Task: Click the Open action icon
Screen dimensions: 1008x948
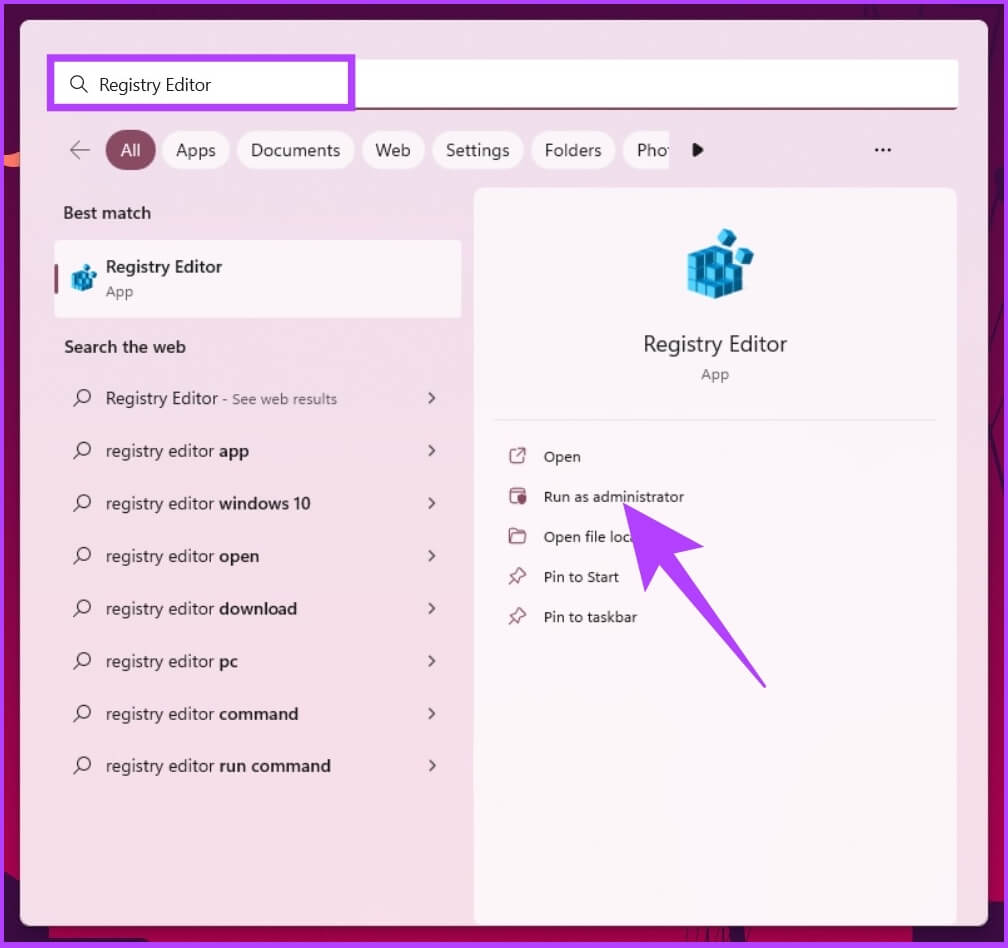Action: [x=518, y=456]
